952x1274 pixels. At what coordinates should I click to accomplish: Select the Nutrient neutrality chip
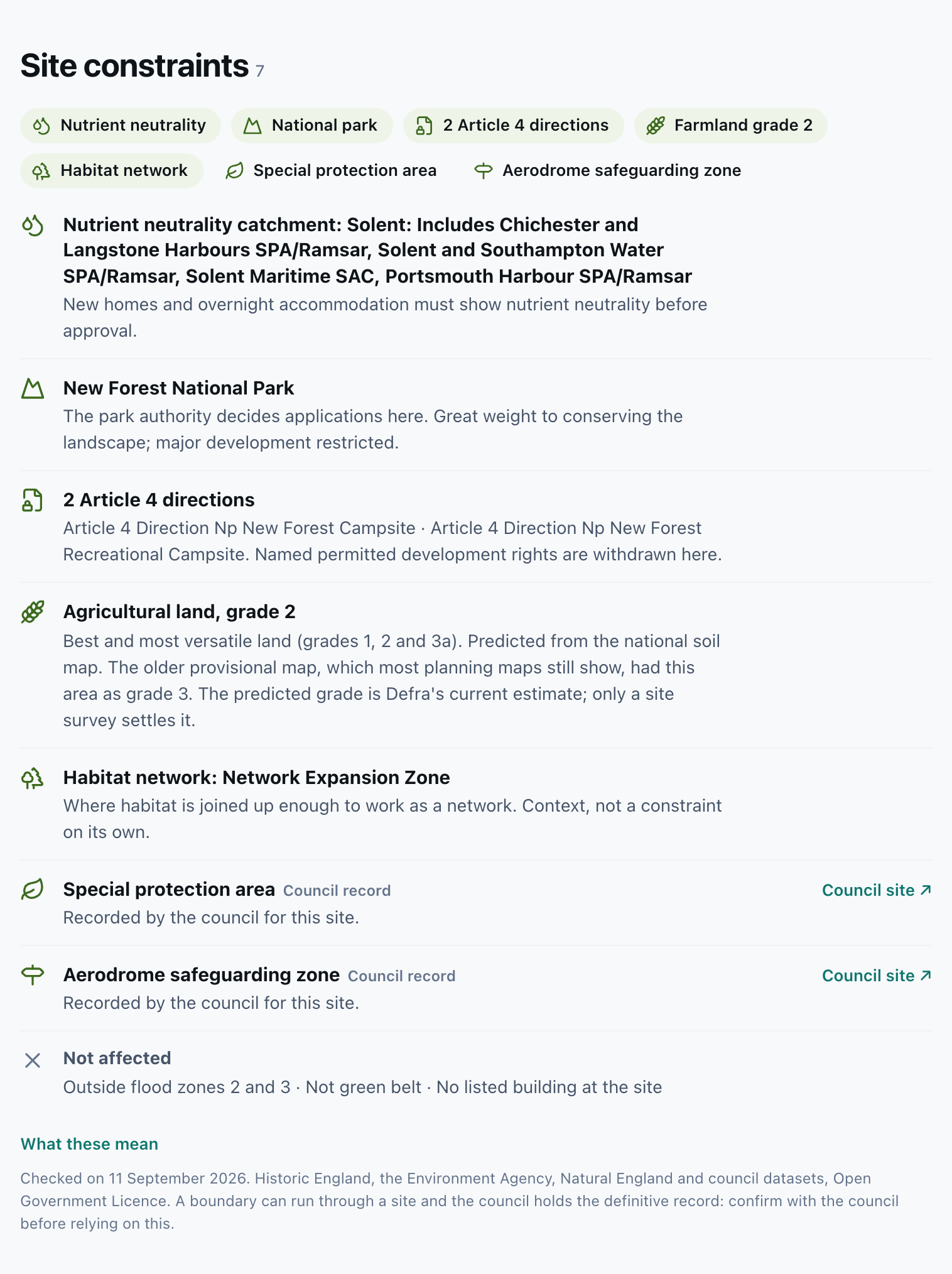pos(121,126)
